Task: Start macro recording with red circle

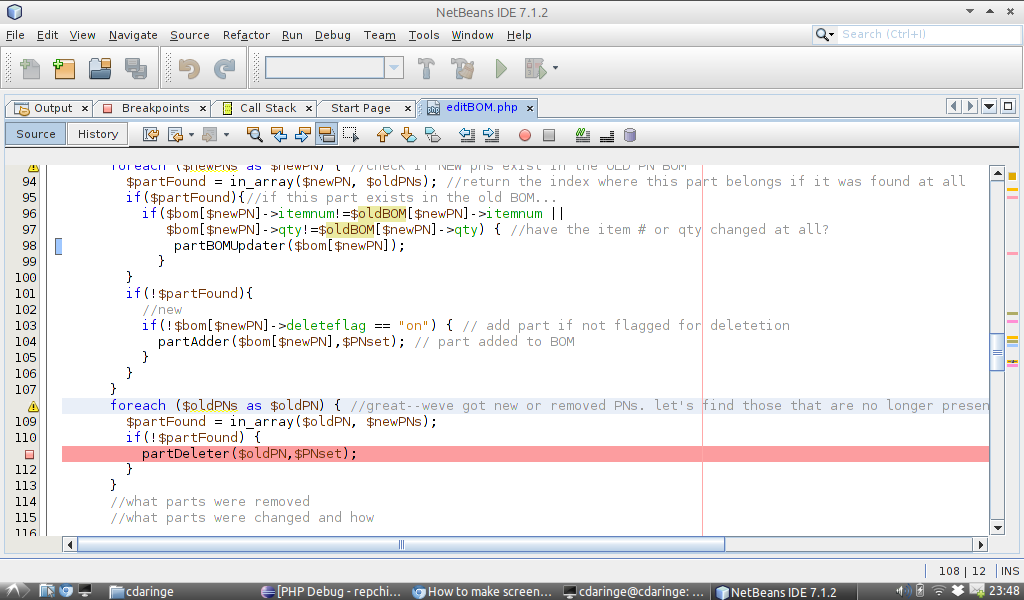Action: pos(524,135)
